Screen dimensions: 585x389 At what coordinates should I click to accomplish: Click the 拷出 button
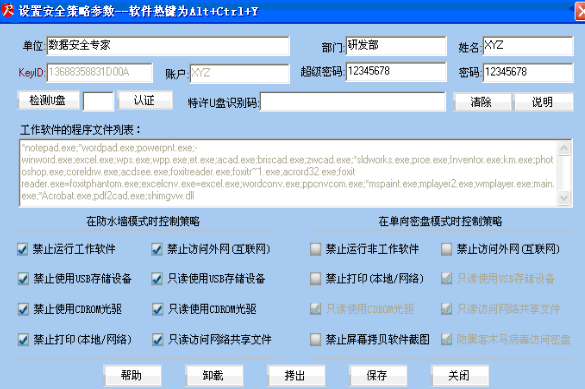click(296, 375)
